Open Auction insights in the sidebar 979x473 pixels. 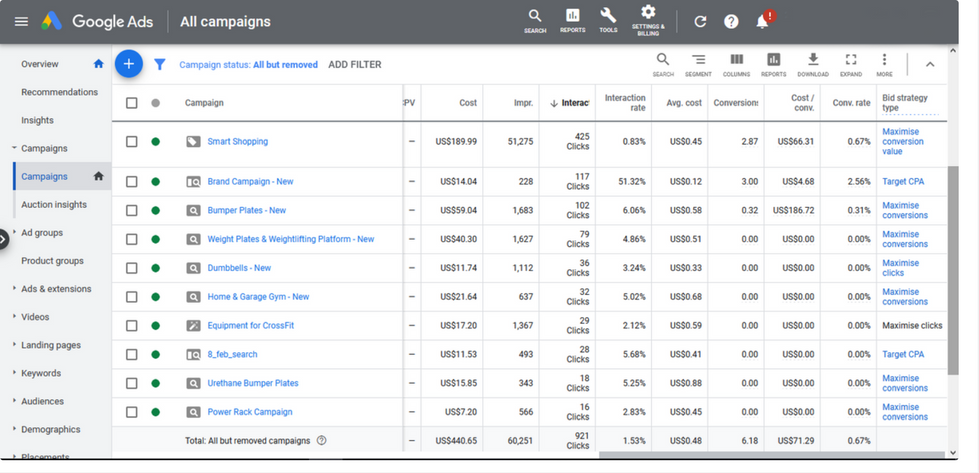(54, 205)
